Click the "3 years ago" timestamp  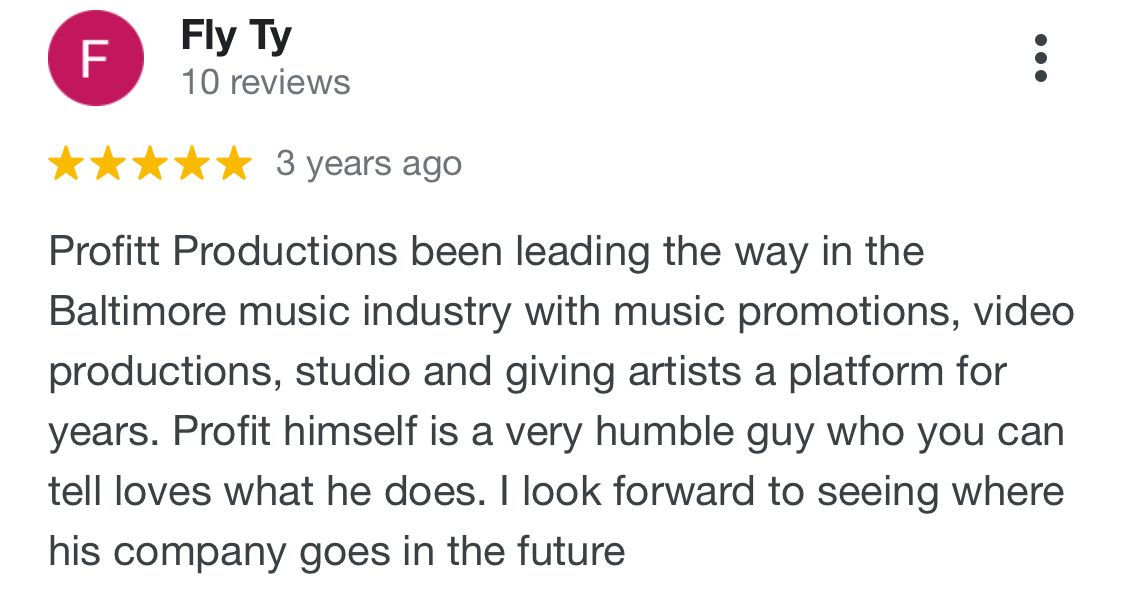tap(369, 164)
